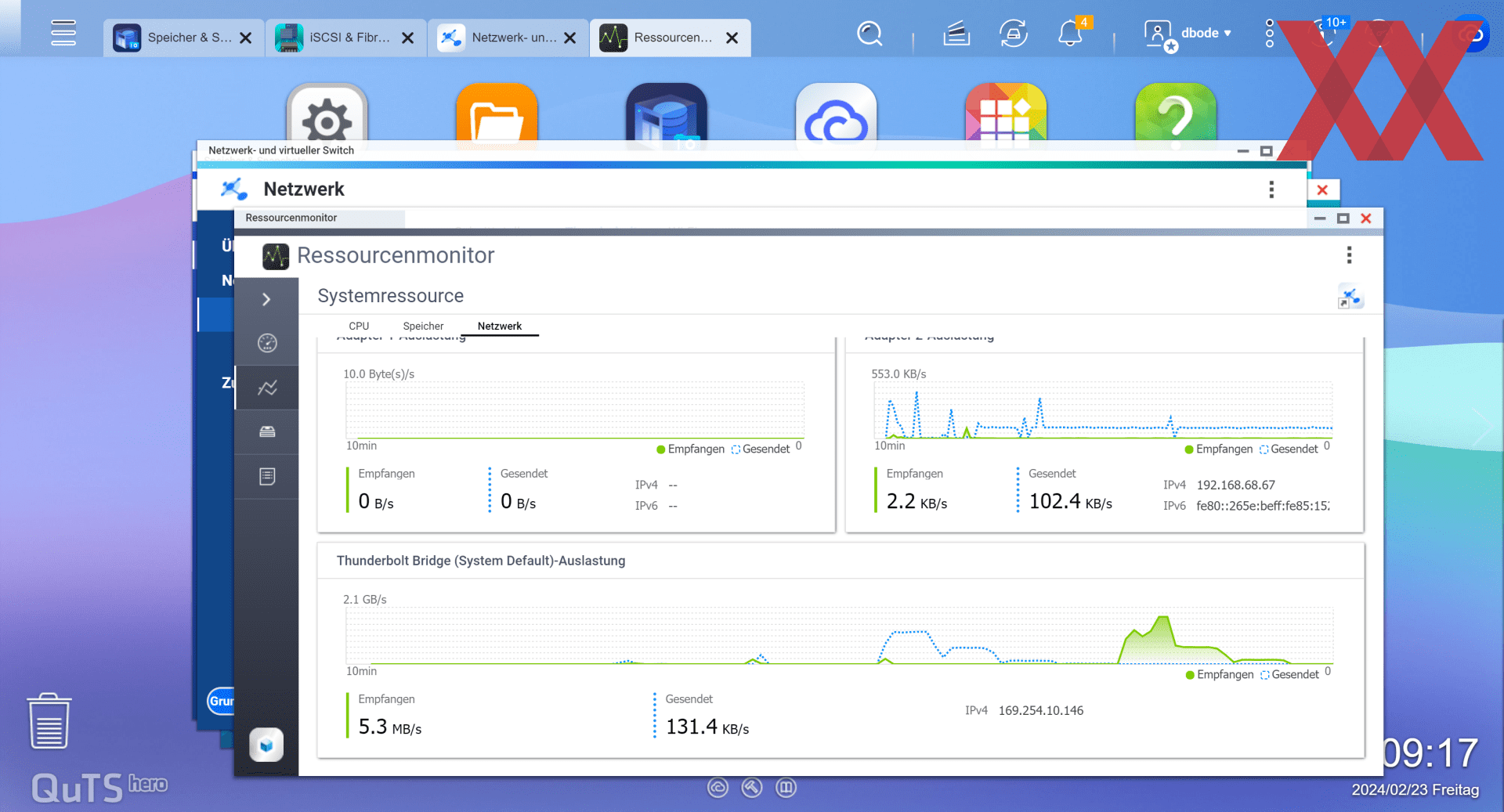Open the main hamburger menu
The height and width of the screenshot is (812, 1504).
[x=63, y=33]
